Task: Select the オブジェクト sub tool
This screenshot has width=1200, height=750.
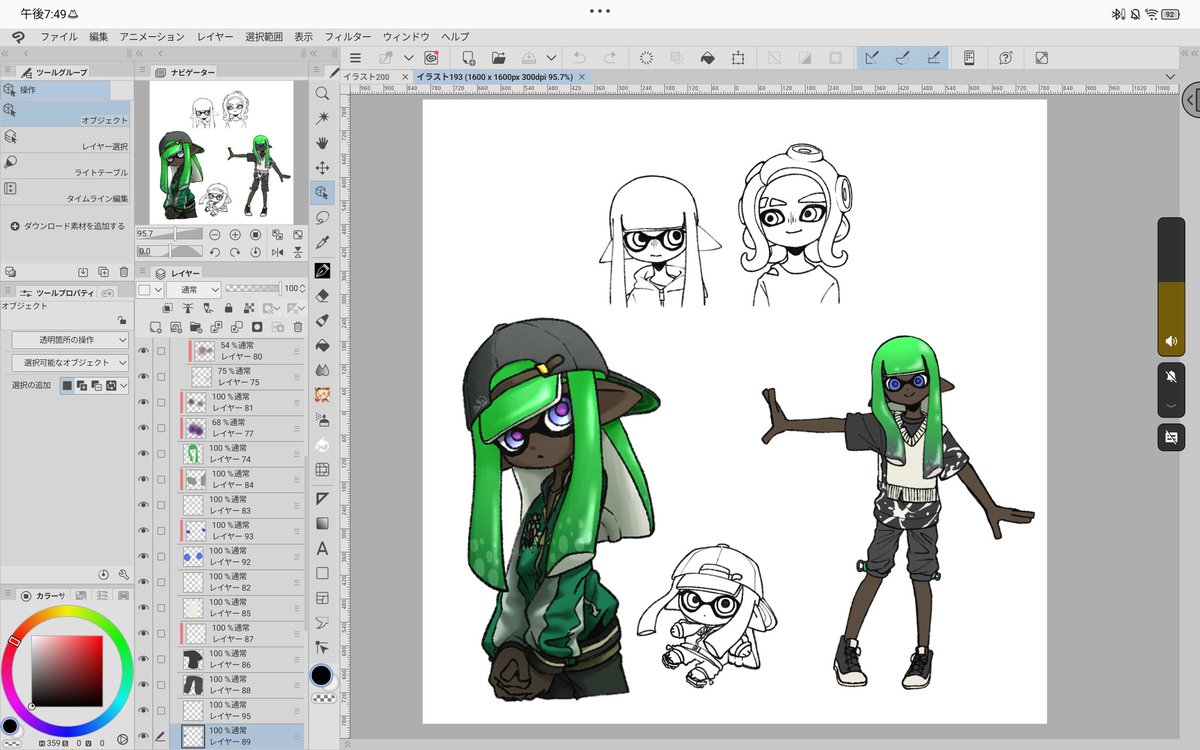Action: pyautogui.click(x=66, y=112)
